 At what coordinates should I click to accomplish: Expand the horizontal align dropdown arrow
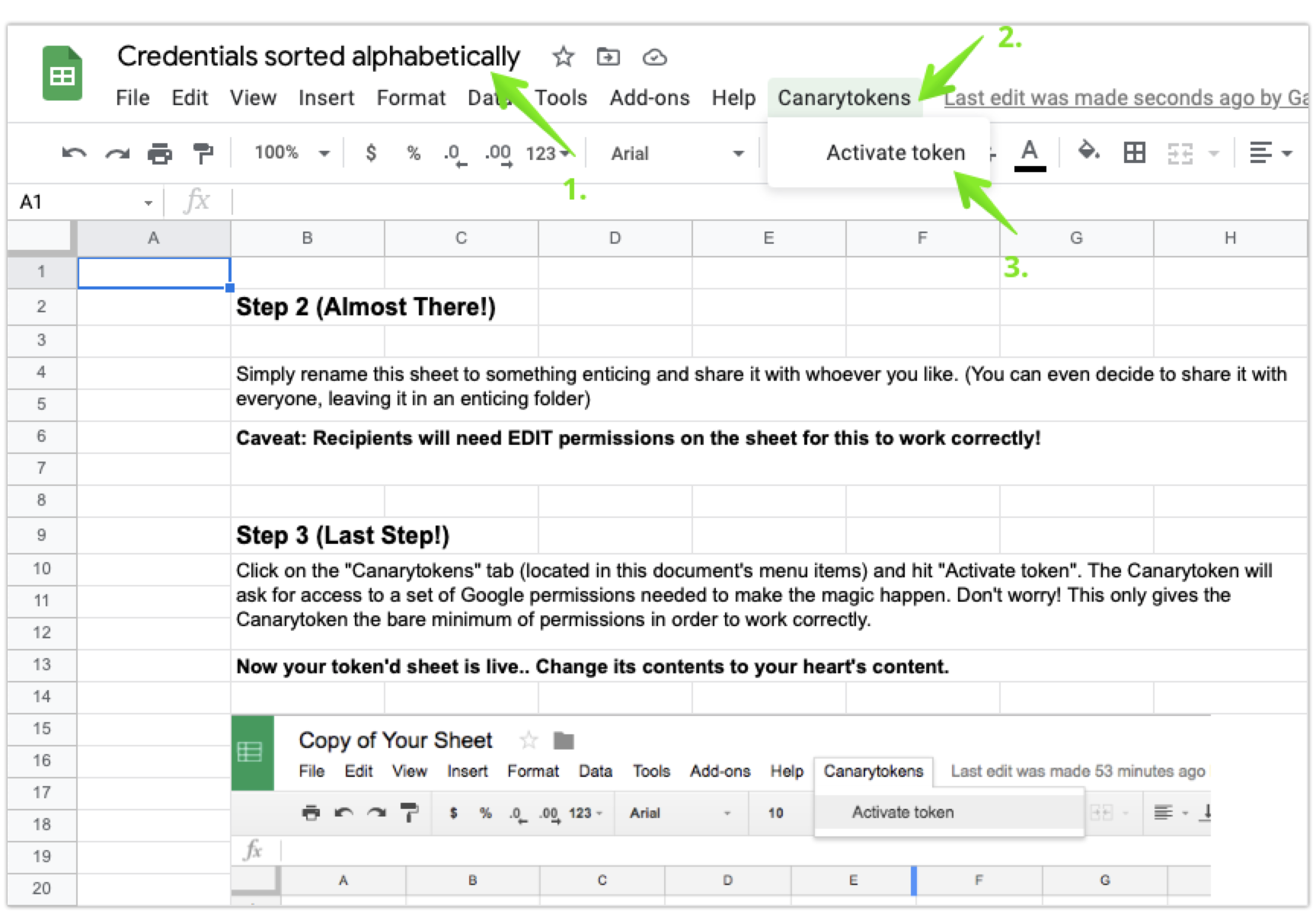[1287, 153]
